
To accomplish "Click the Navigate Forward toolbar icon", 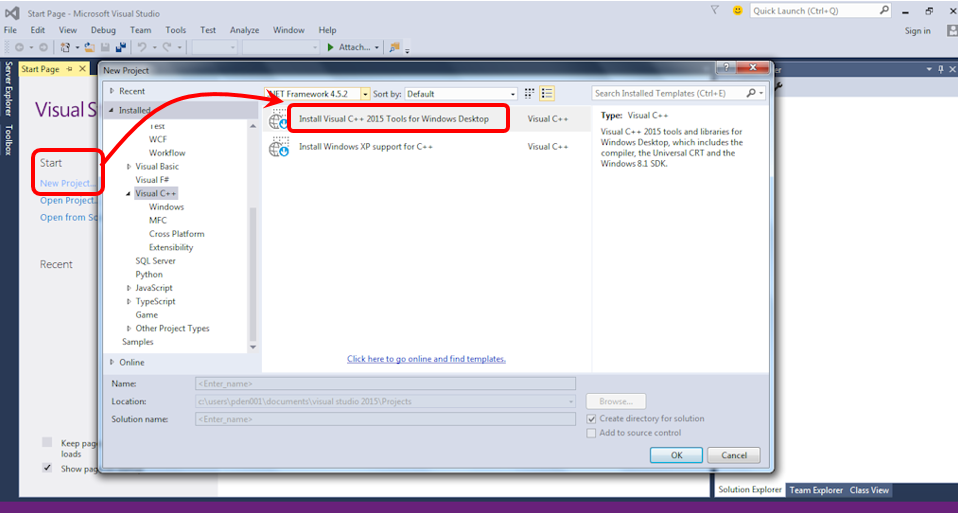I will 43,47.
